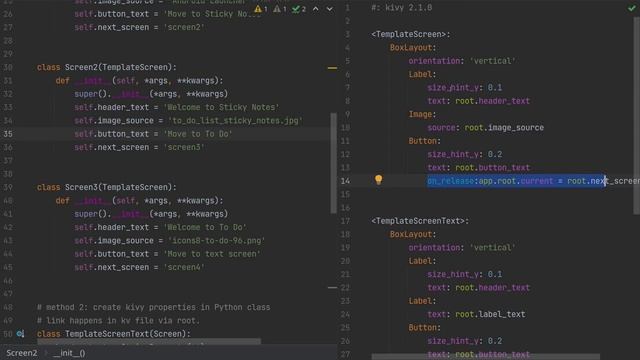Click green inspection checkmark in kv editor
The width and height of the screenshot is (640, 360).
(632, 8)
